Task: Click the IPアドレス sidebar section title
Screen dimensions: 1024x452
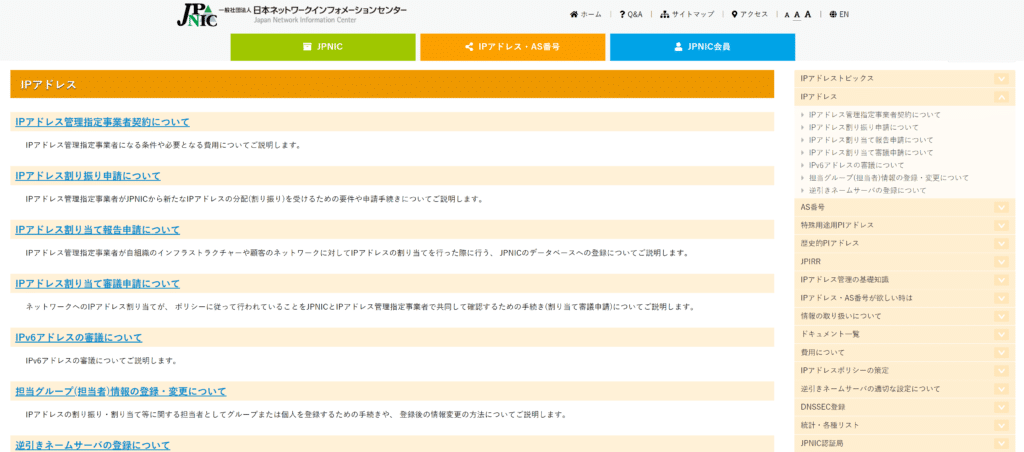Action: tap(819, 97)
